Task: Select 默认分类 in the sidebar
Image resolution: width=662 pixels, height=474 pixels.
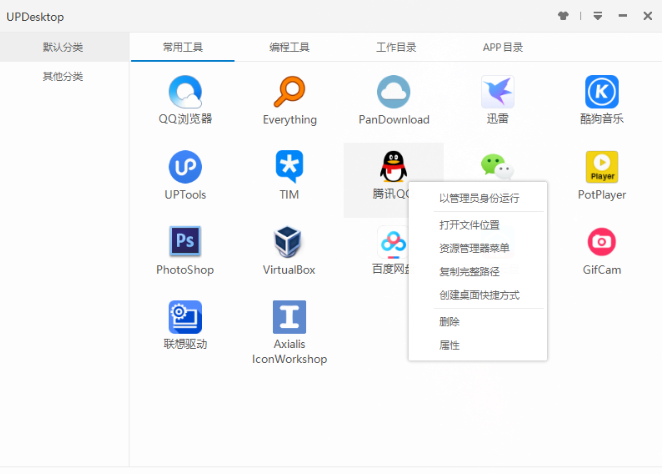Action: pos(65,47)
